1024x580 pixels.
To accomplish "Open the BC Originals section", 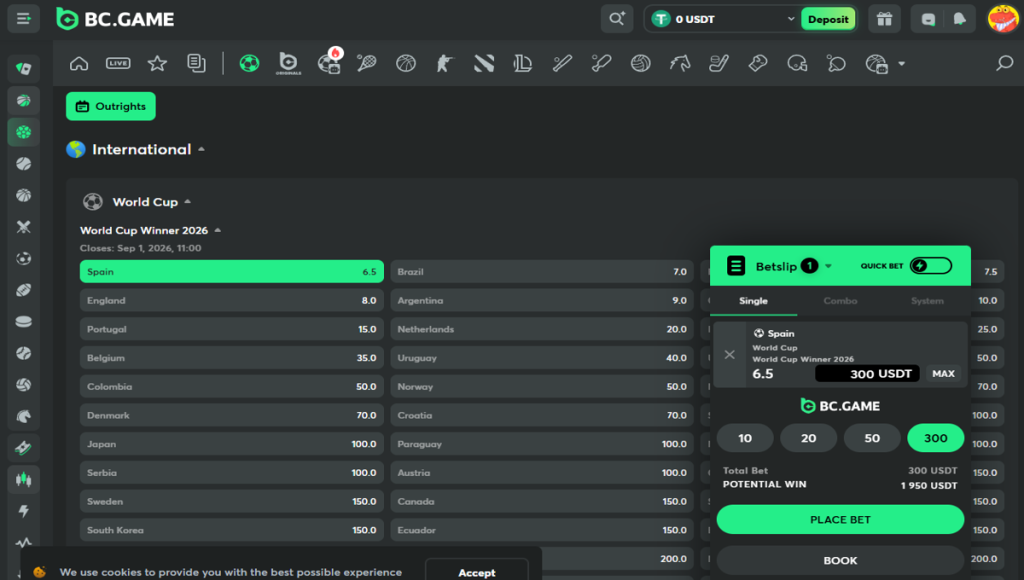I will click(289, 63).
